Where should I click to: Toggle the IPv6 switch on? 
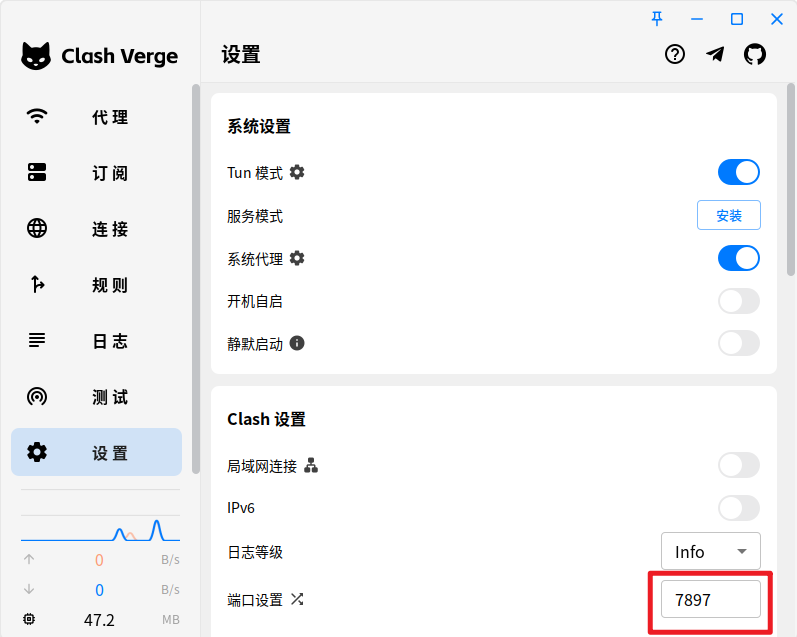point(739,508)
